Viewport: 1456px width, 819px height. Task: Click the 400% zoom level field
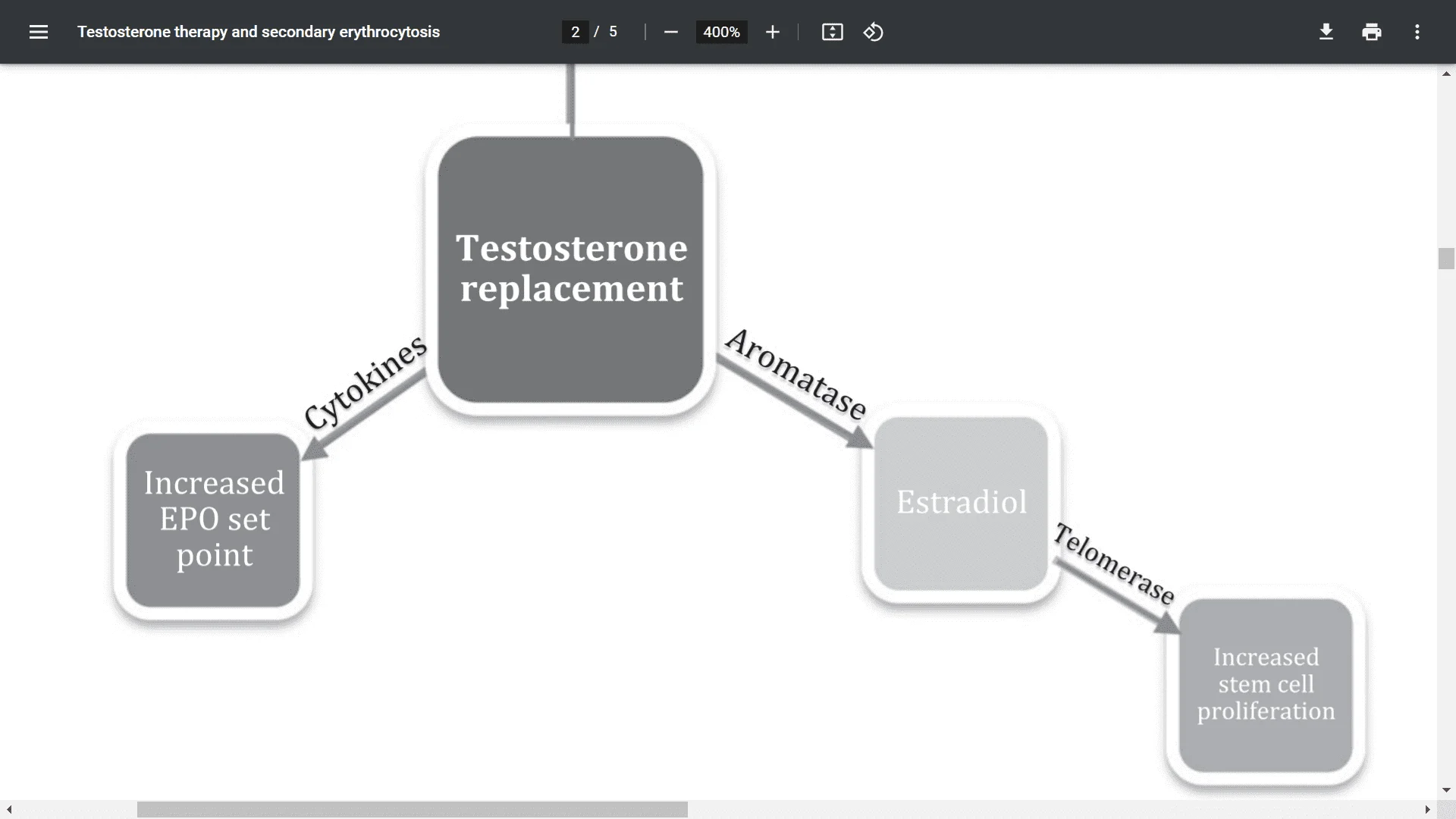tap(721, 32)
